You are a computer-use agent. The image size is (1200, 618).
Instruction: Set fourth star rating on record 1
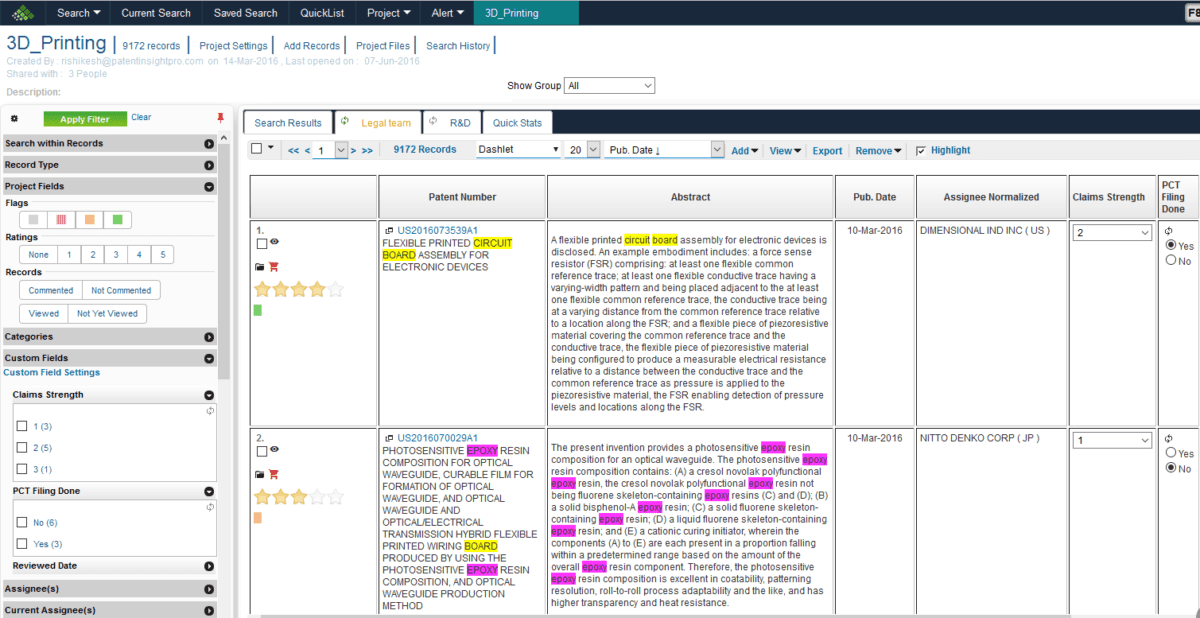pyautogui.click(x=317, y=289)
